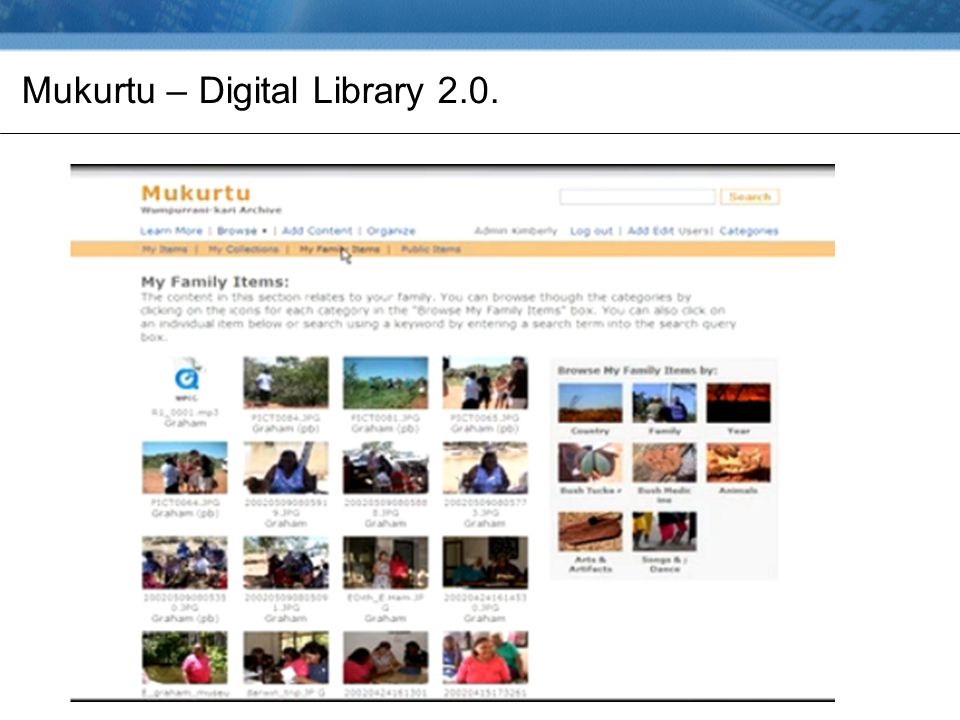Open the photo thumbnail ending 0509 1.JPG

286,563
